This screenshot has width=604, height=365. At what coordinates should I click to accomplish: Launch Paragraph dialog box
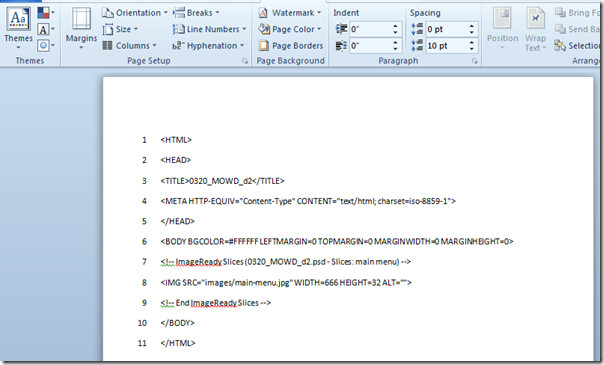point(475,61)
